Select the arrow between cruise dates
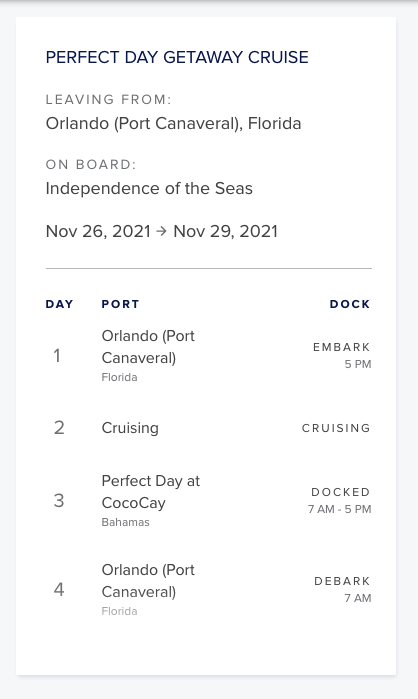Image resolution: width=418 pixels, height=699 pixels. pyautogui.click(x=162, y=231)
